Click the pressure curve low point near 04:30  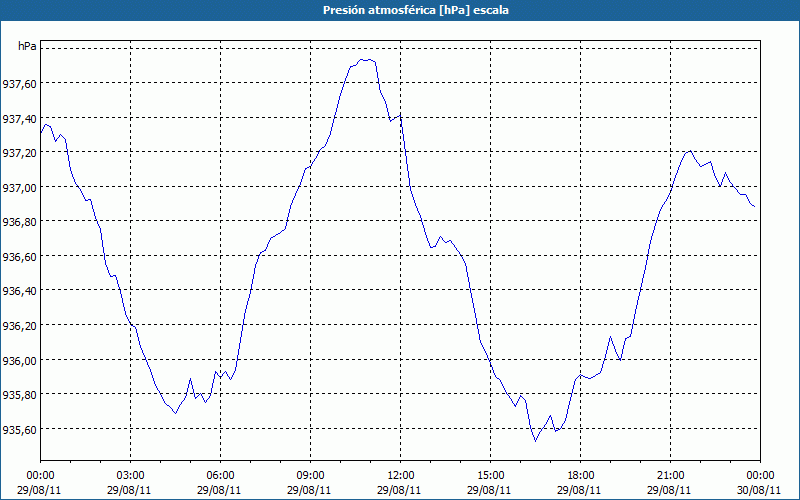(x=175, y=413)
